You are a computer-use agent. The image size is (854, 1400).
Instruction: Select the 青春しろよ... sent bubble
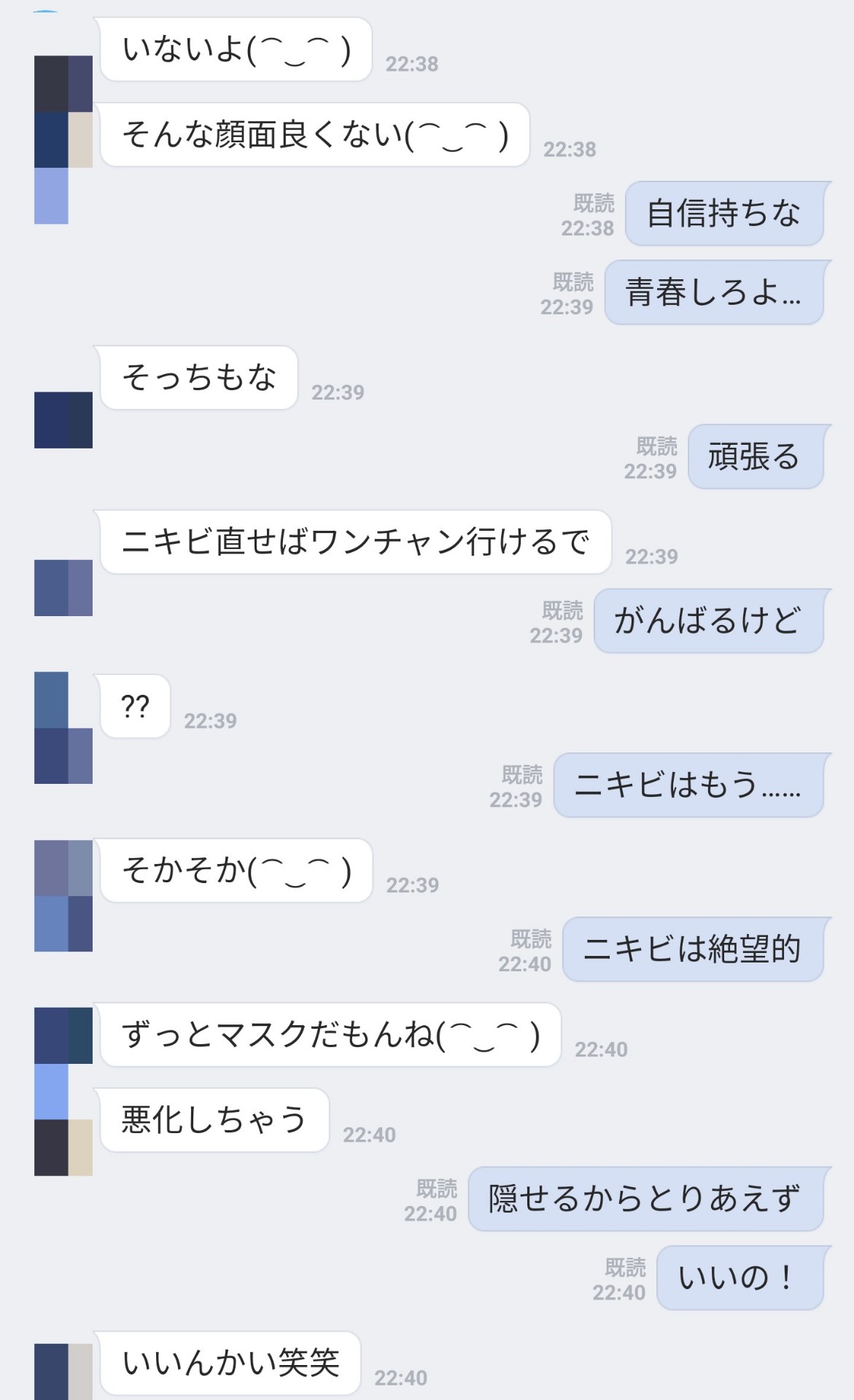tap(715, 292)
